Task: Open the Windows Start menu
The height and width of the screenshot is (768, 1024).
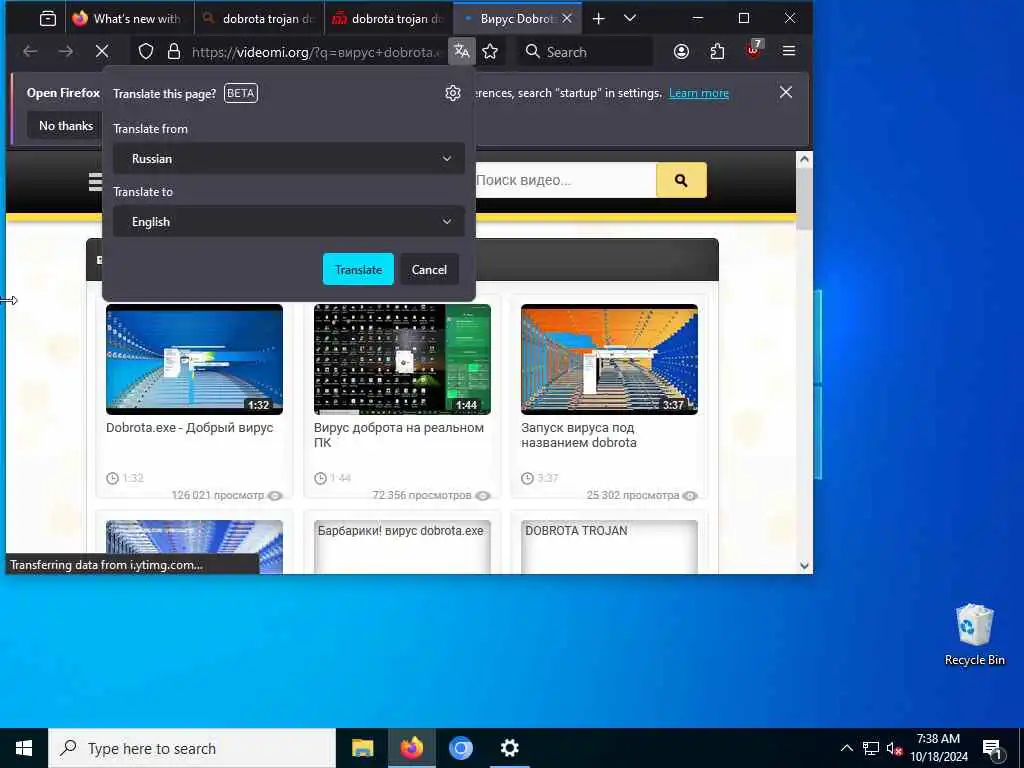Action: click(24, 748)
